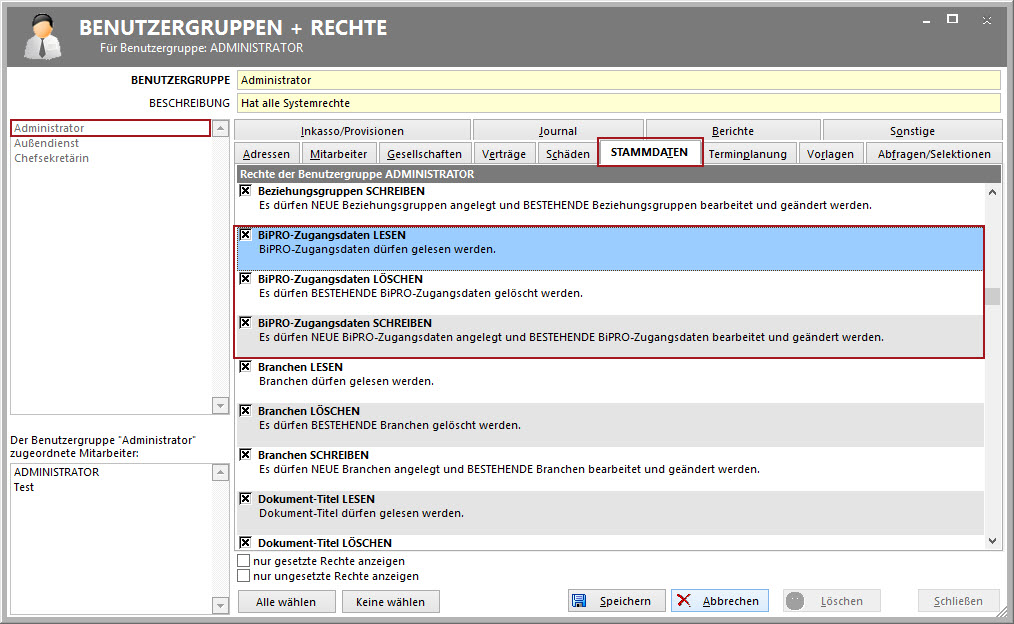Open the Abfragen/Selektionen tab

pyautogui.click(x=933, y=154)
